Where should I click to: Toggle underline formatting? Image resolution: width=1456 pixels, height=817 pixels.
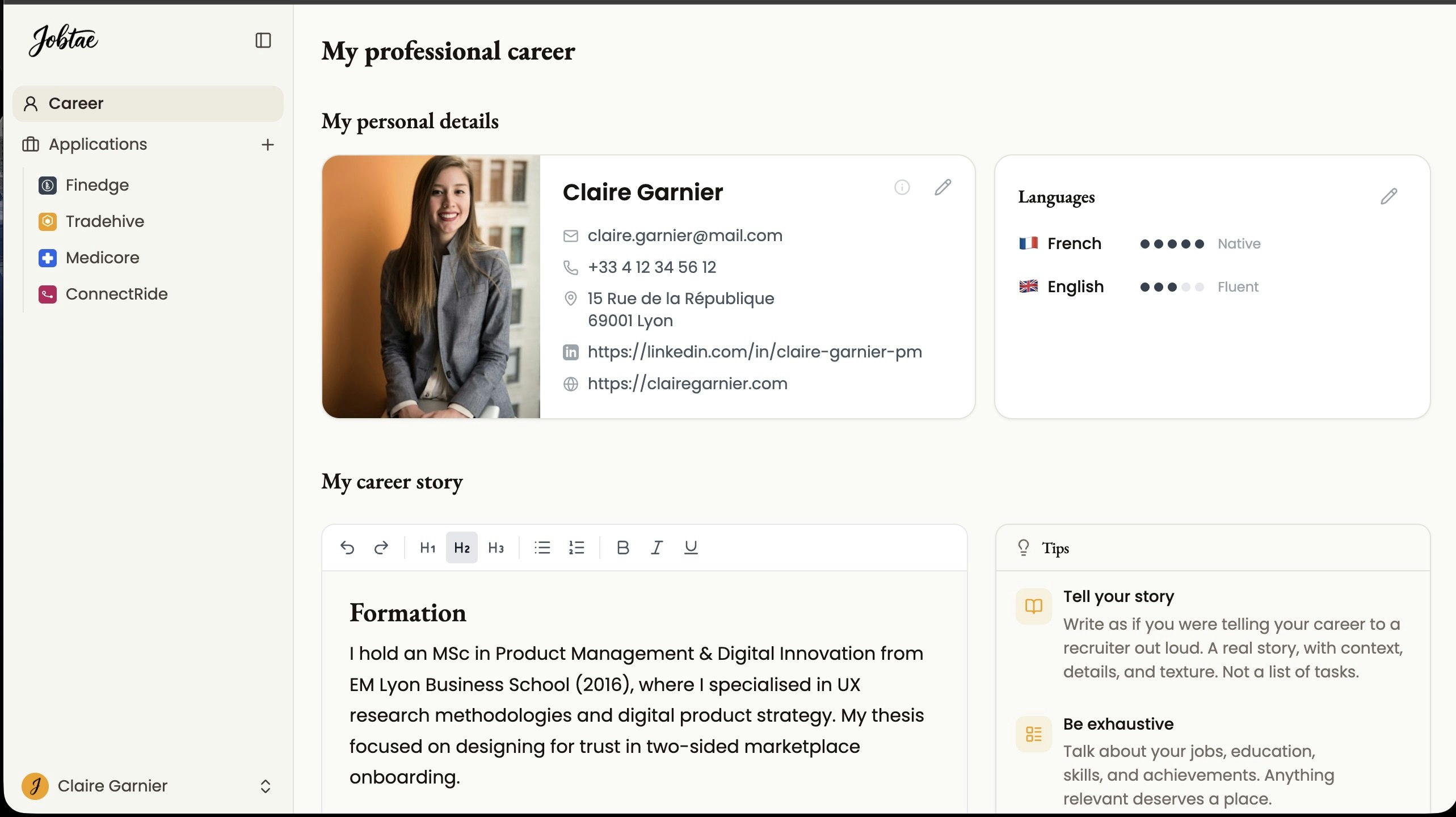point(691,548)
